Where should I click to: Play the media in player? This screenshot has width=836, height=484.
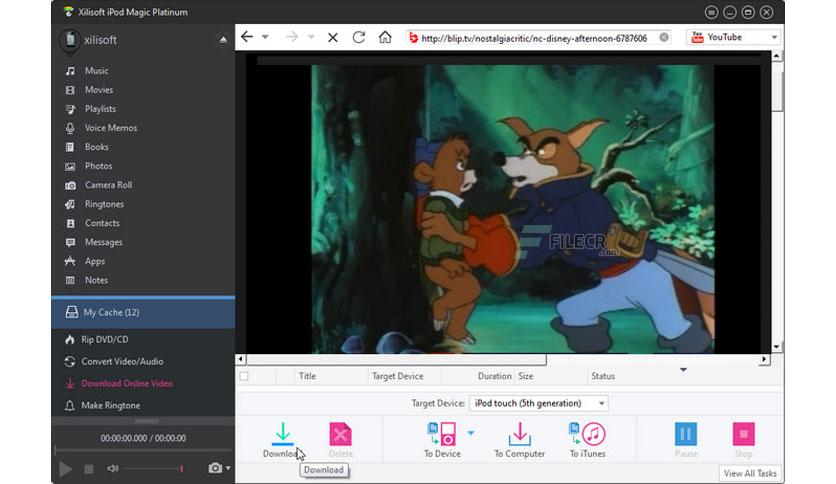(x=66, y=469)
